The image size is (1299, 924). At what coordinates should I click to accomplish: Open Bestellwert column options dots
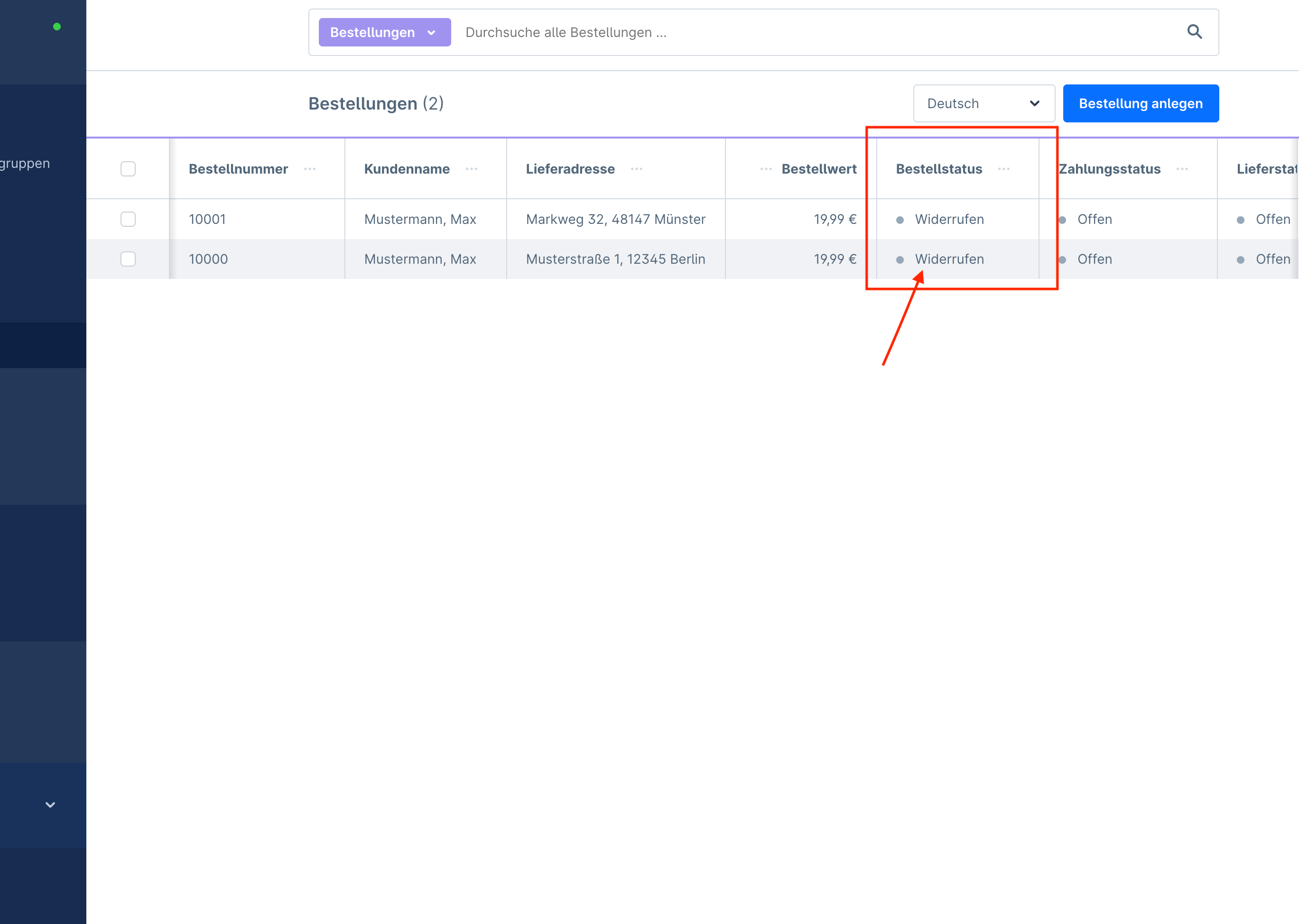766,169
